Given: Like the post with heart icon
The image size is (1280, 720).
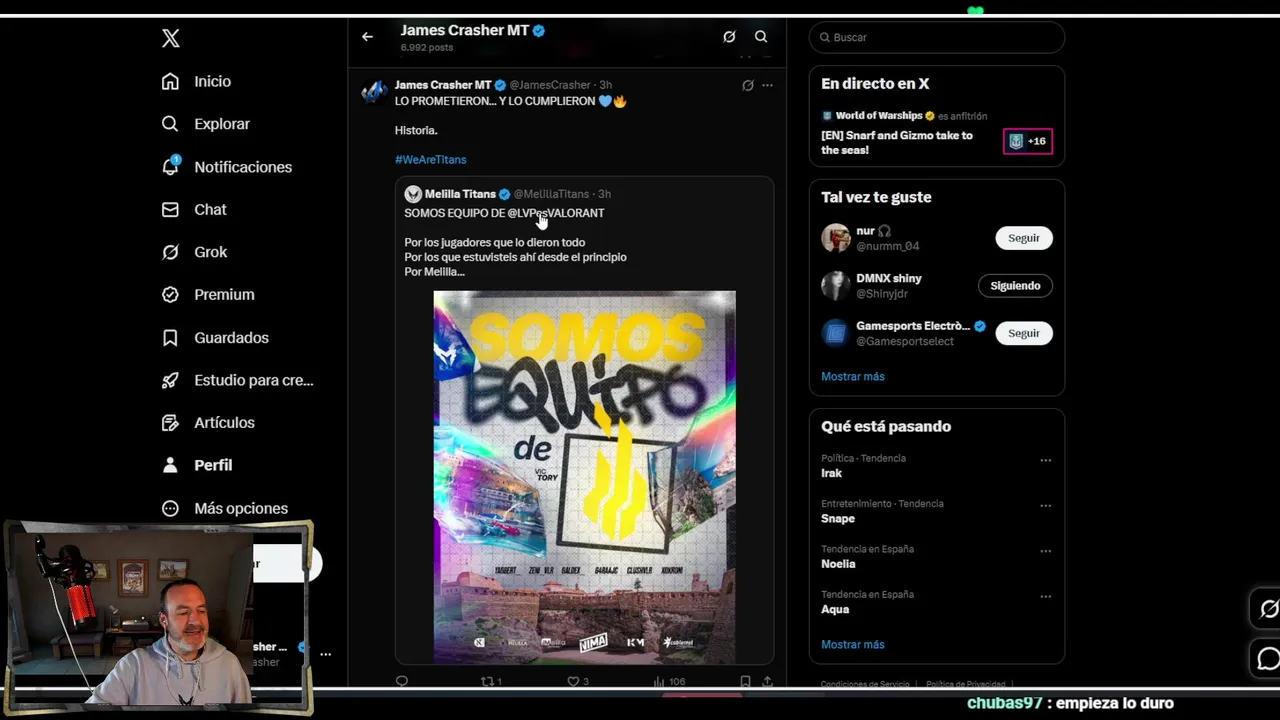Looking at the screenshot, I should tap(573, 681).
